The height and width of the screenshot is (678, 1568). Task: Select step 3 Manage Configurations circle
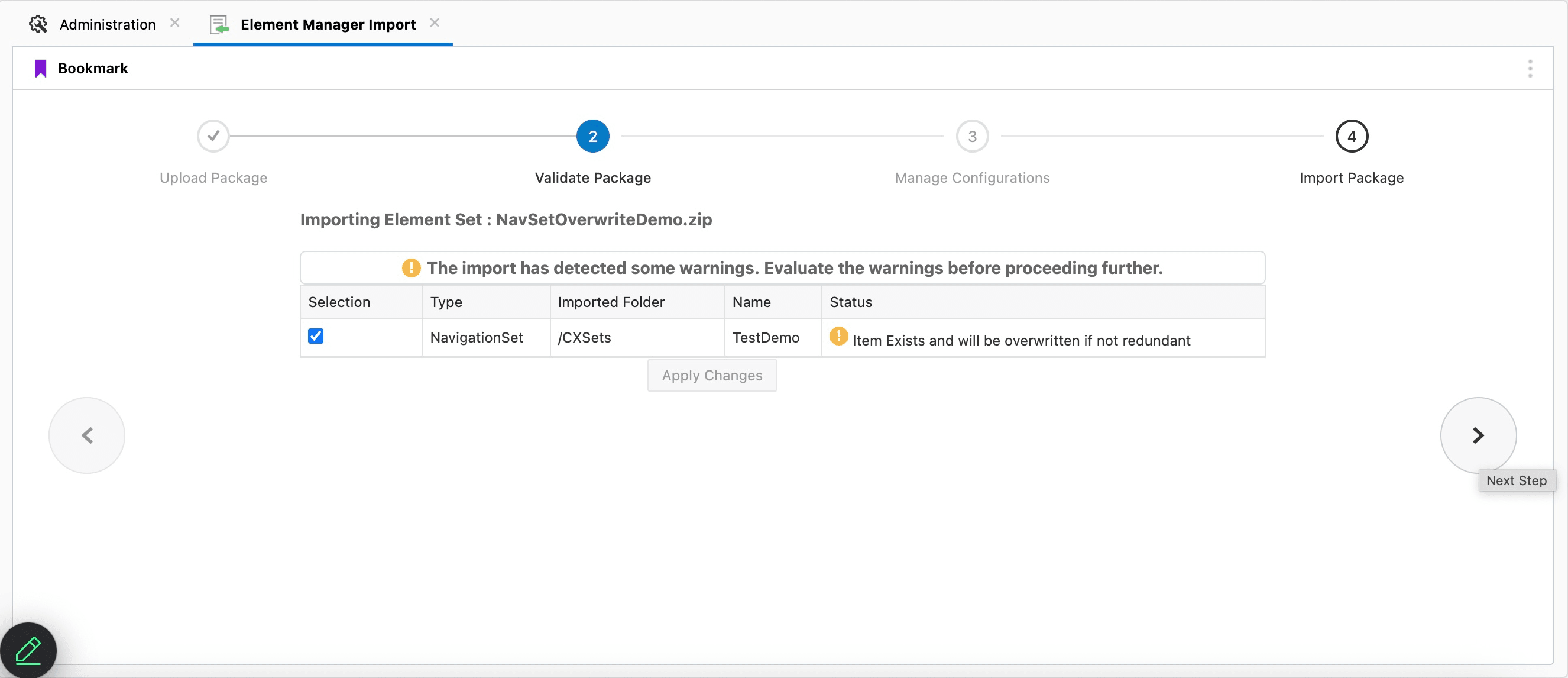[971, 136]
